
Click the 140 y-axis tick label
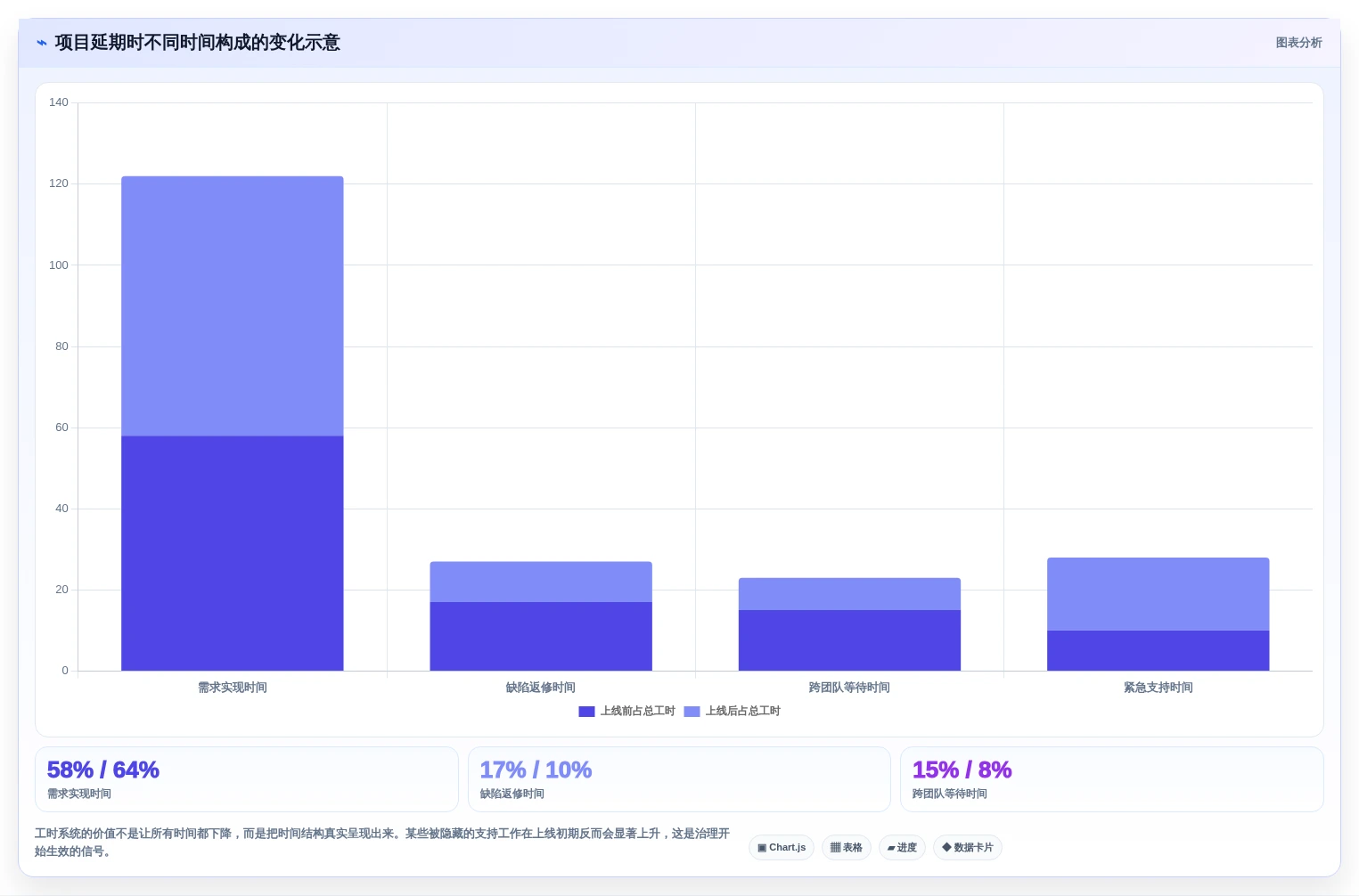[59, 102]
